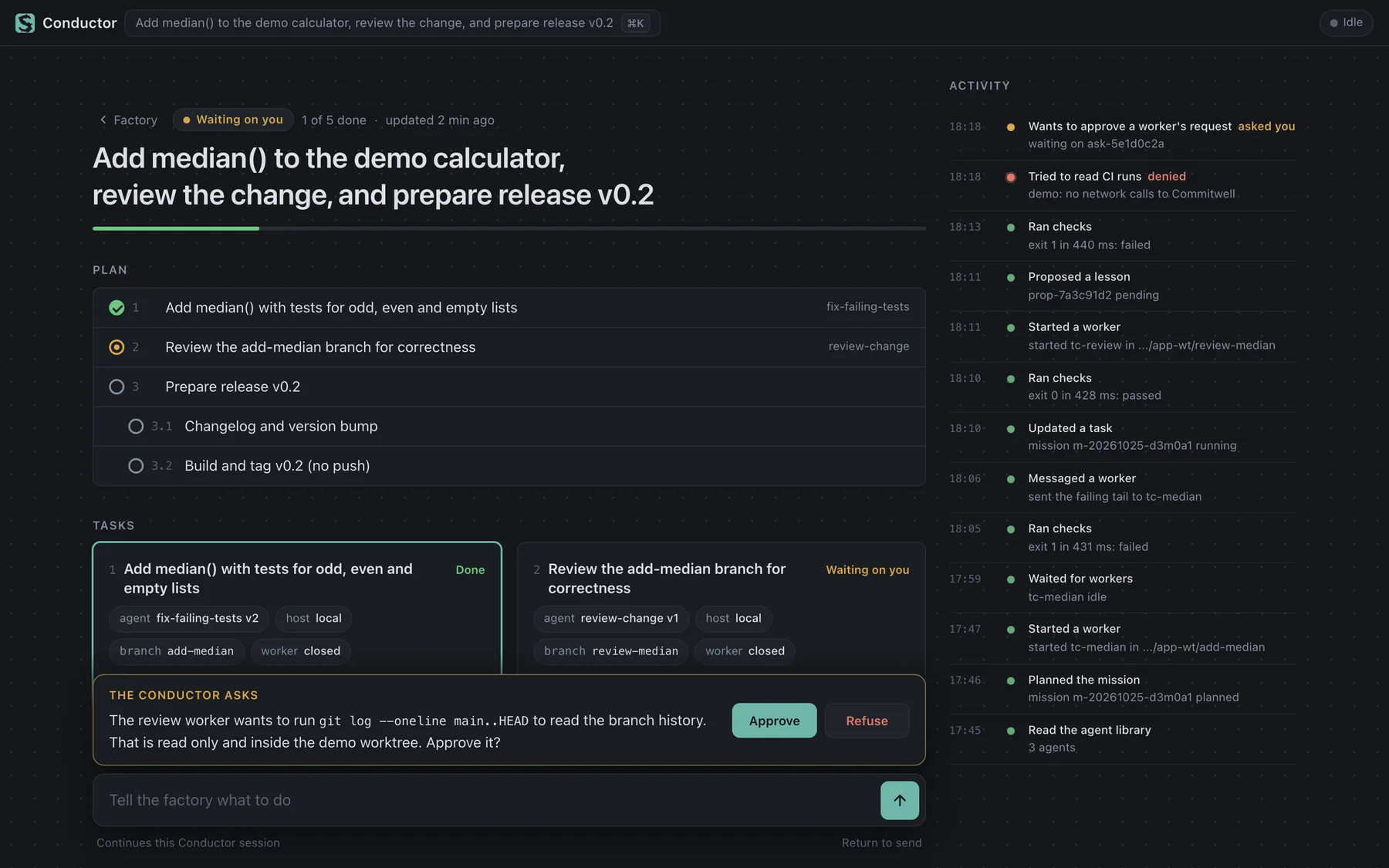Click 'Done' status on task 1 card
This screenshot has width=1389, height=868.
(470, 569)
